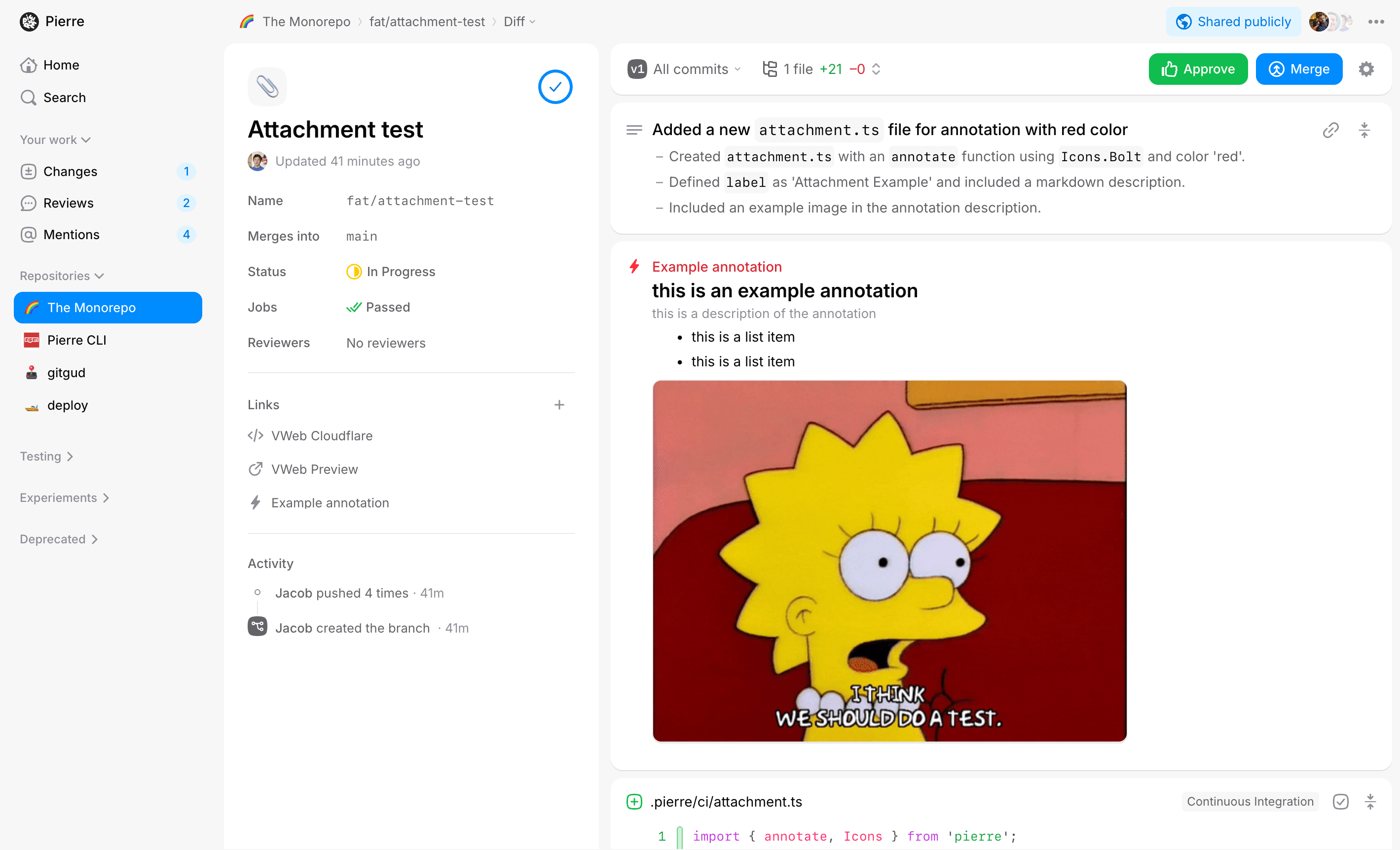Image resolution: width=1400 pixels, height=850 pixels.
Task: Click the In Progress status indicator
Action: (390, 271)
